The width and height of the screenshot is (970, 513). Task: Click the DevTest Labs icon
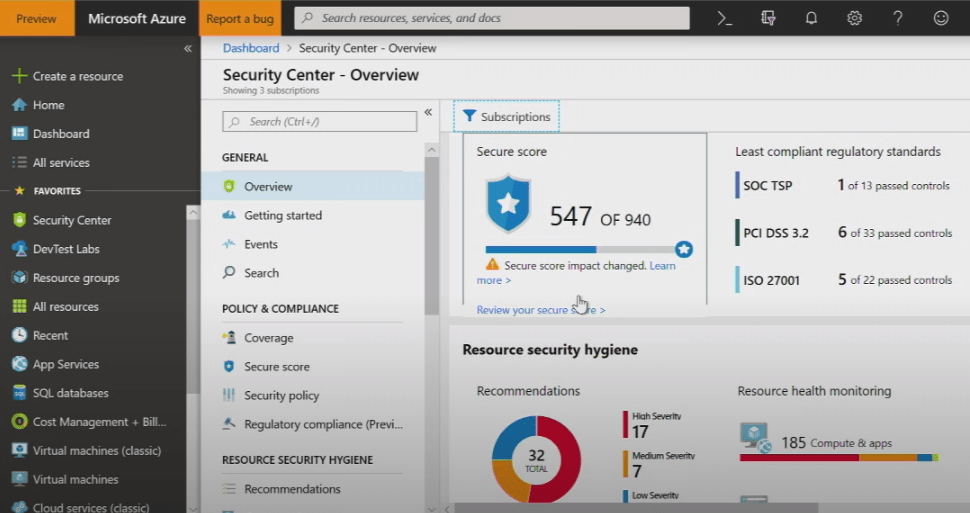(x=19, y=249)
